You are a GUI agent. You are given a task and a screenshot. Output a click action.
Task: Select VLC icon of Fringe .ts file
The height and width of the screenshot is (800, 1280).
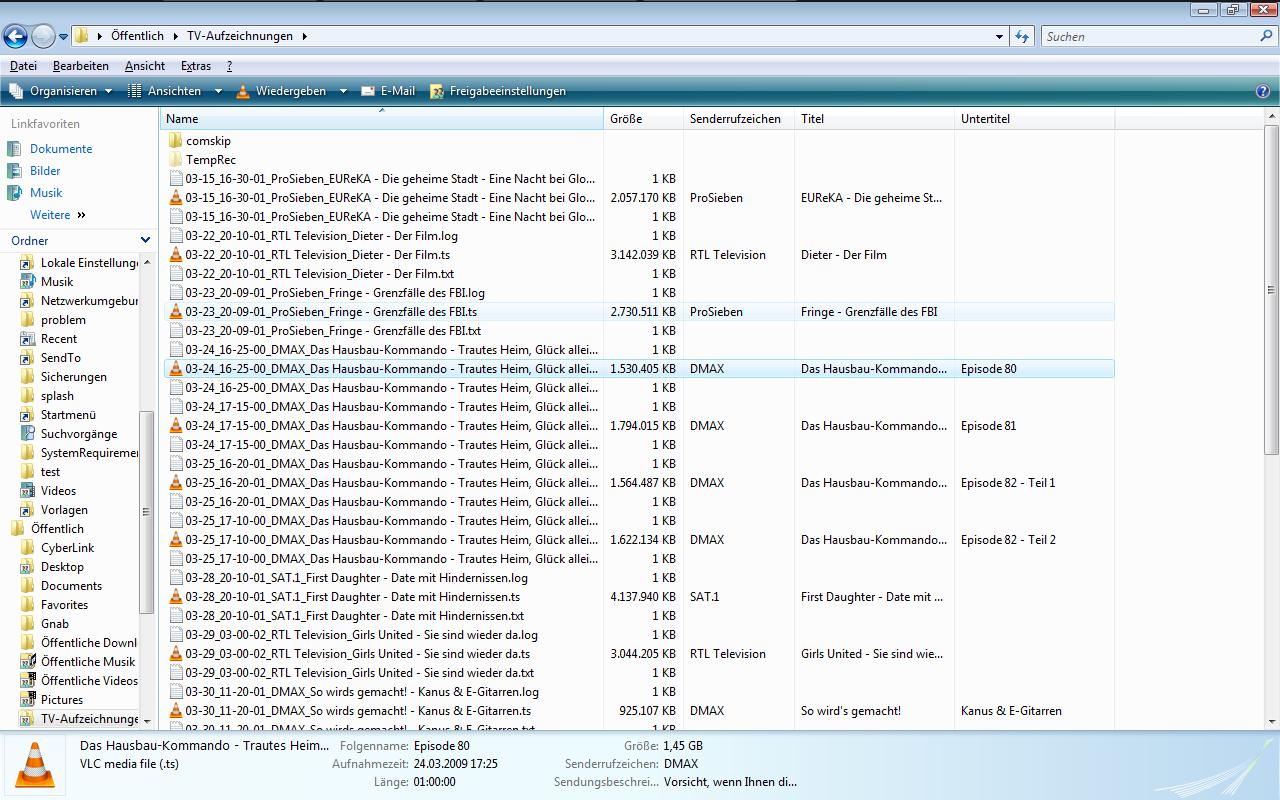176,312
